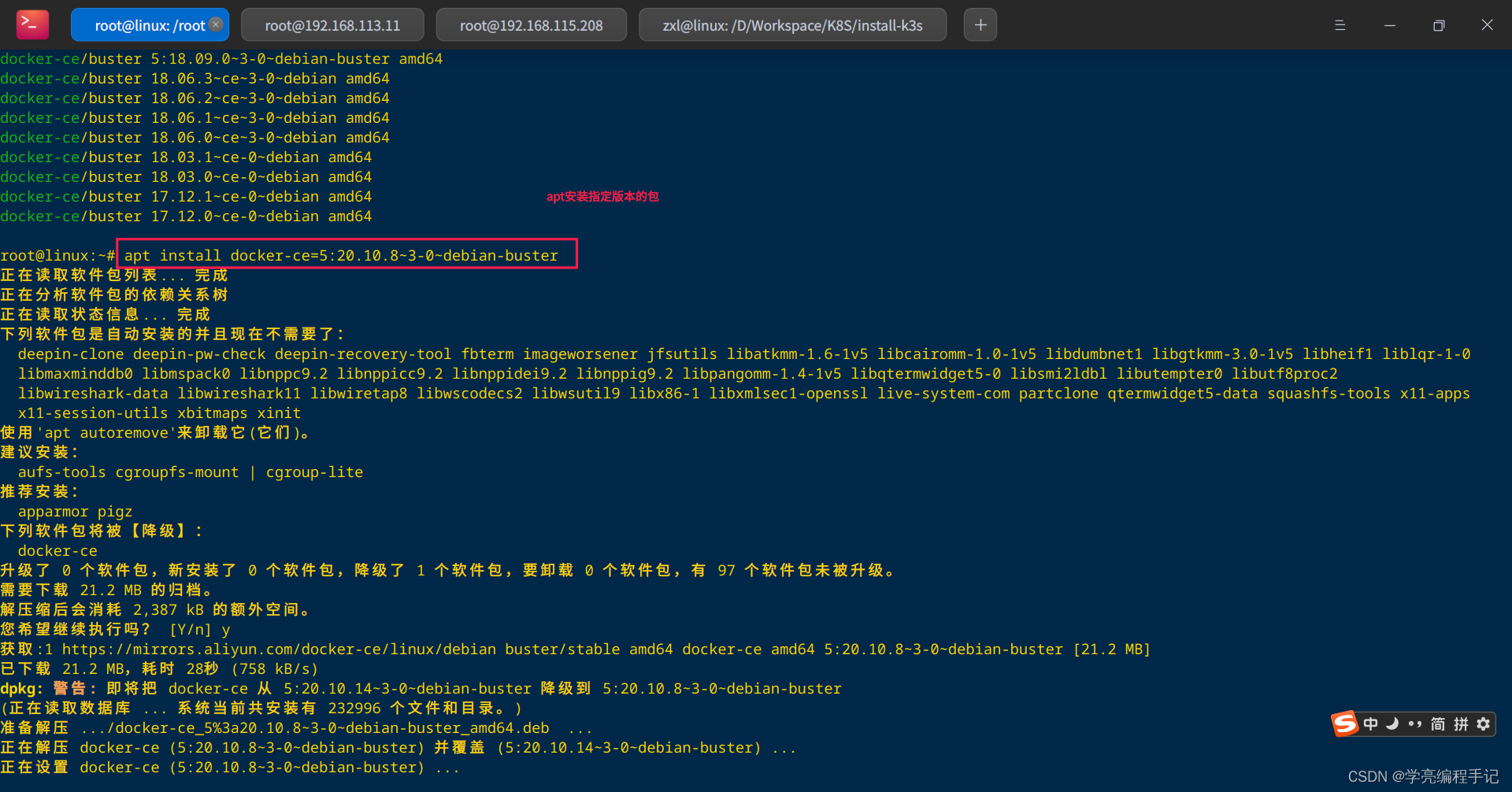Click the root@linux:~# prompt
Viewport: 1512px width, 792px height.
(58, 255)
